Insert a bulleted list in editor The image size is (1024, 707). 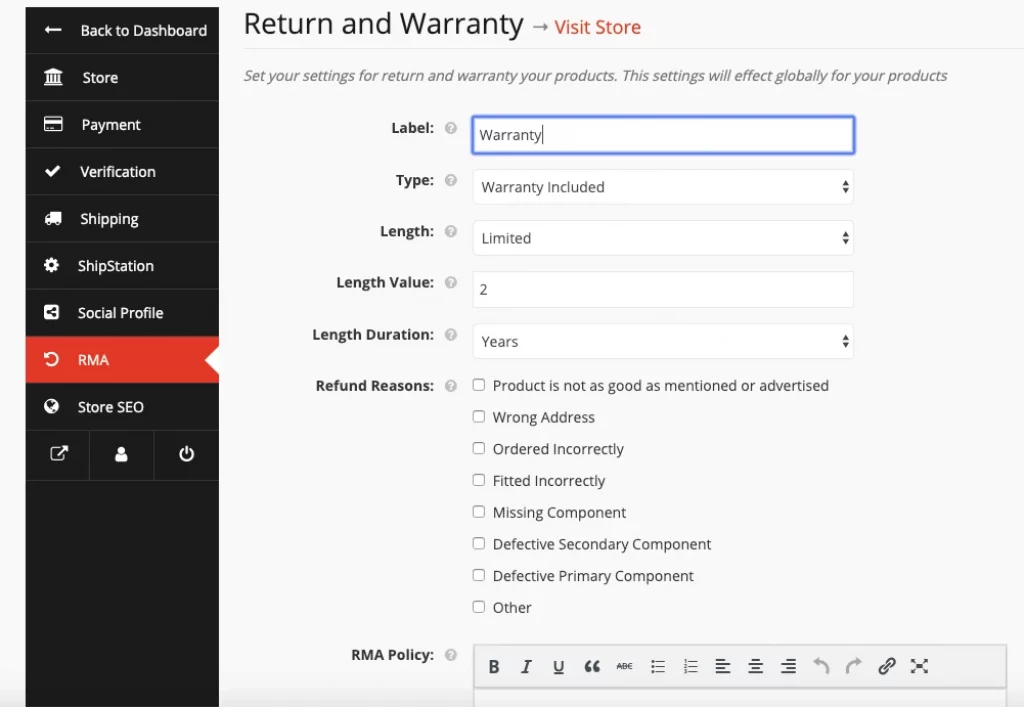pyautogui.click(x=658, y=667)
